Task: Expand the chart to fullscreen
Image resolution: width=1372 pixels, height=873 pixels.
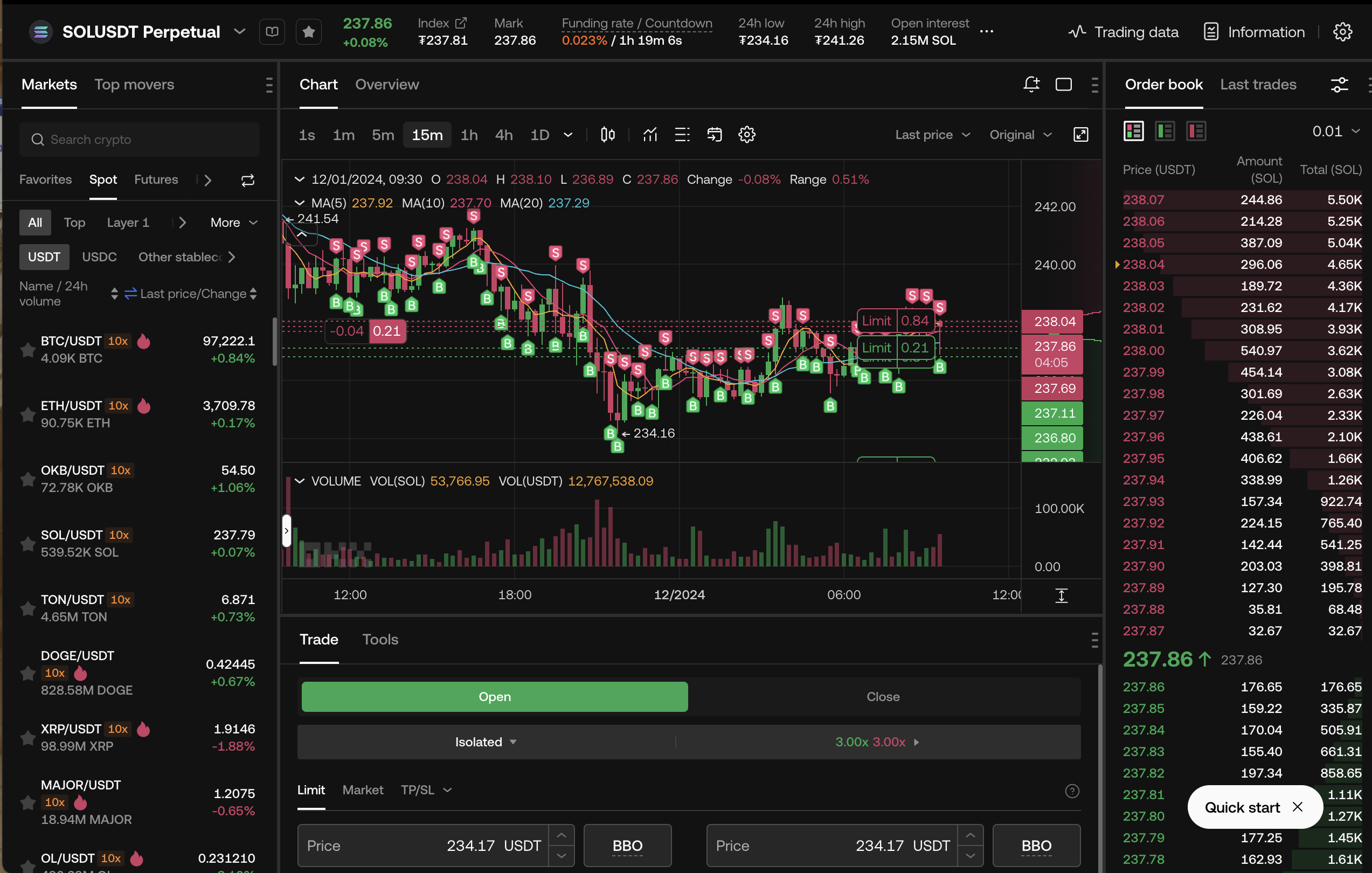Action: (x=1081, y=135)
